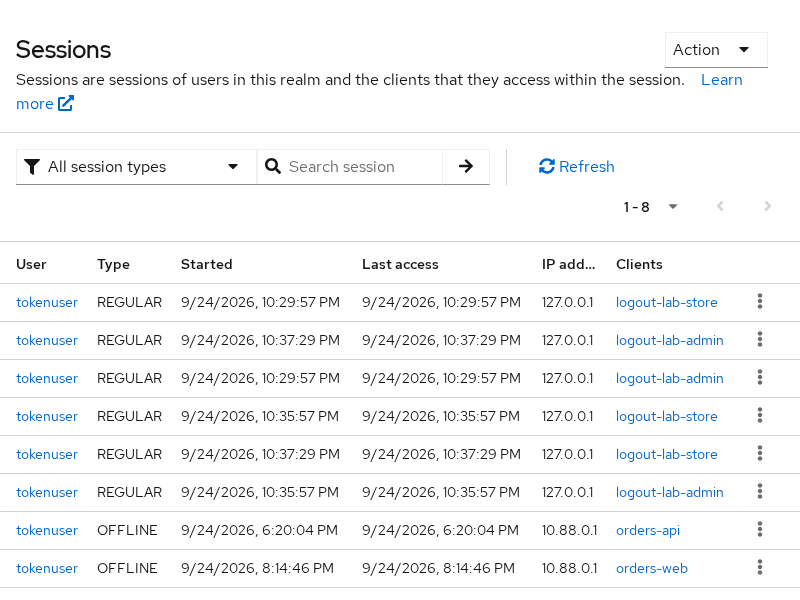
Task: Click the User column header
Action: (x=31, y=264)
